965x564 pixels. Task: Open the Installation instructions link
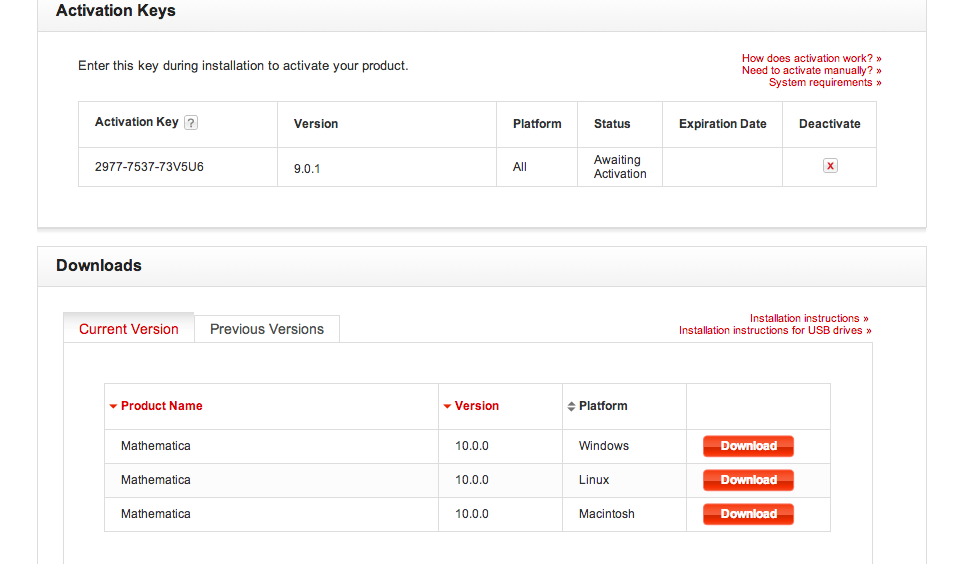tap(809, 318)
